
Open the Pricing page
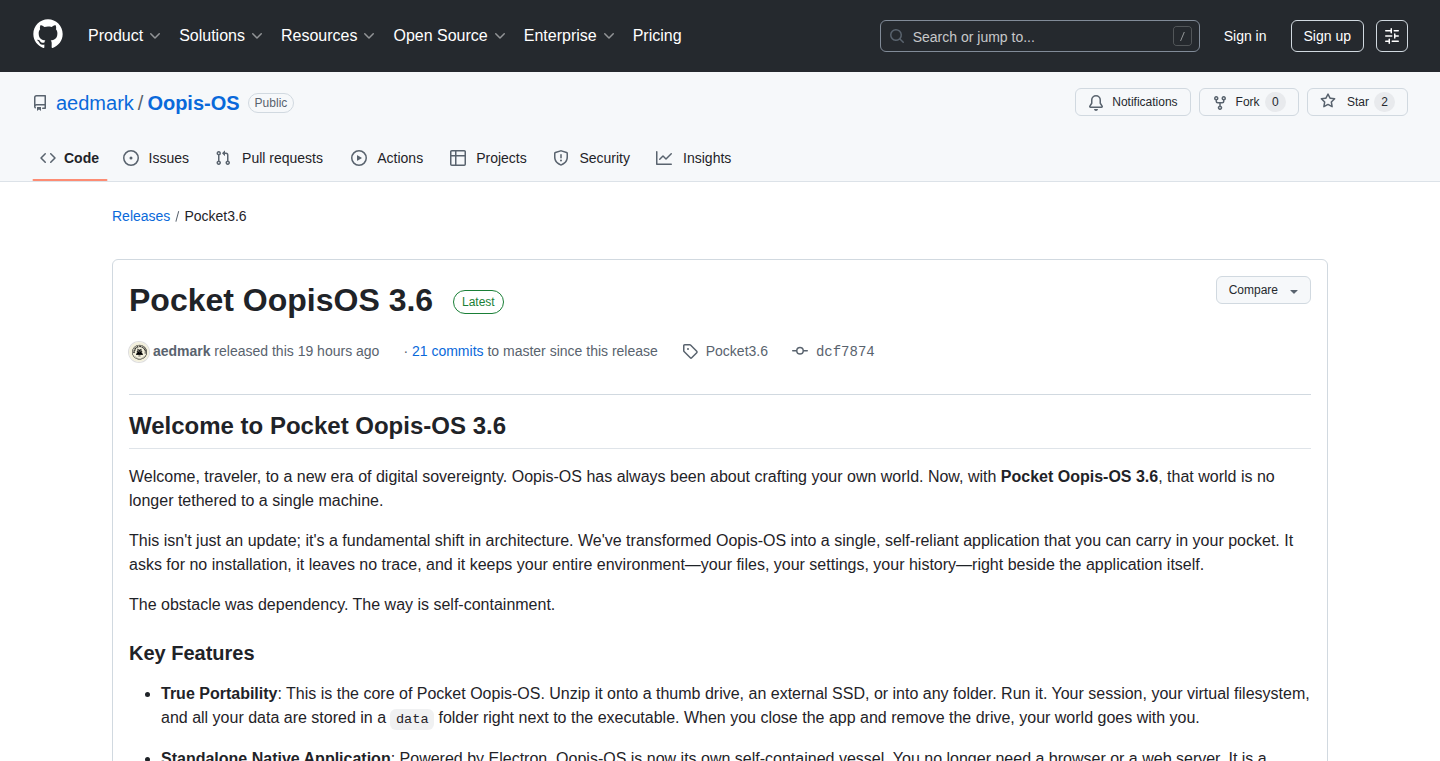point(657,36)
